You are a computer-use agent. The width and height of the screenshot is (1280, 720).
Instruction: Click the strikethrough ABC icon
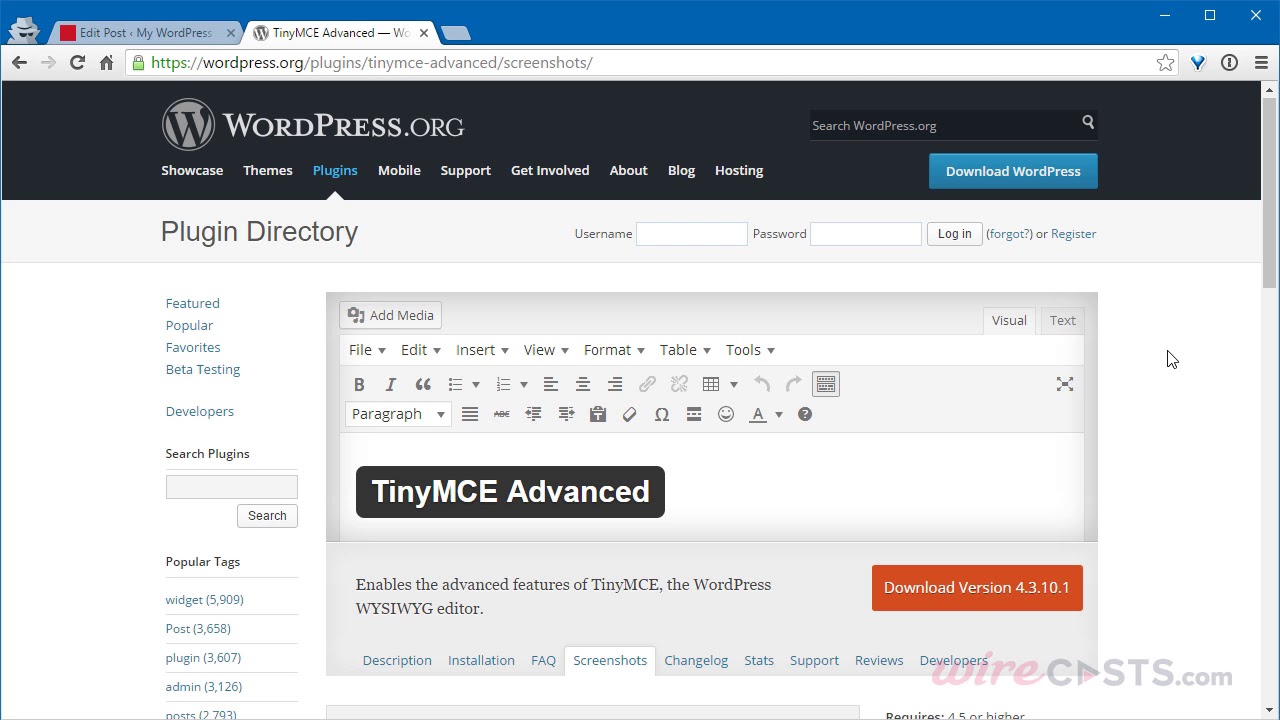click(502, 414)
